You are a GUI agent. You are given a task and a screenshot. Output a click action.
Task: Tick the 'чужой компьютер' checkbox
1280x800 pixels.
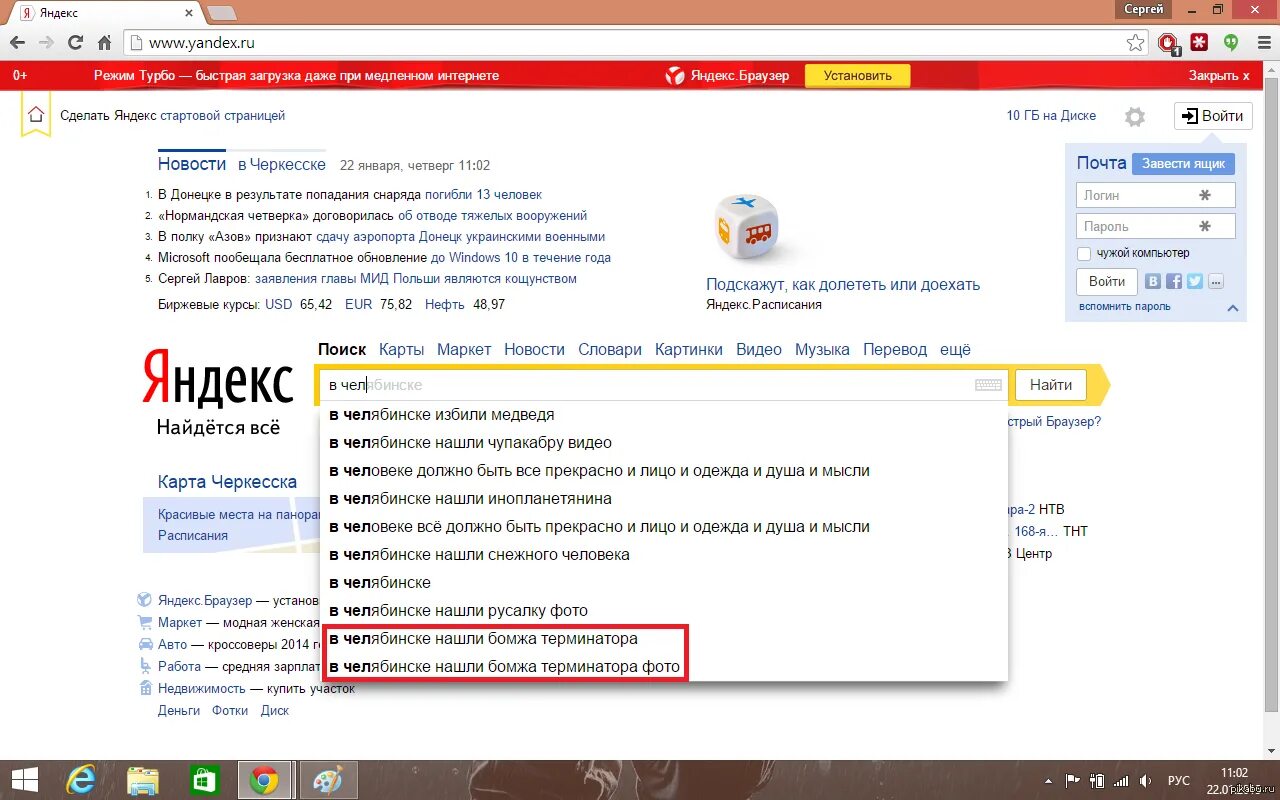(1084, 254)
